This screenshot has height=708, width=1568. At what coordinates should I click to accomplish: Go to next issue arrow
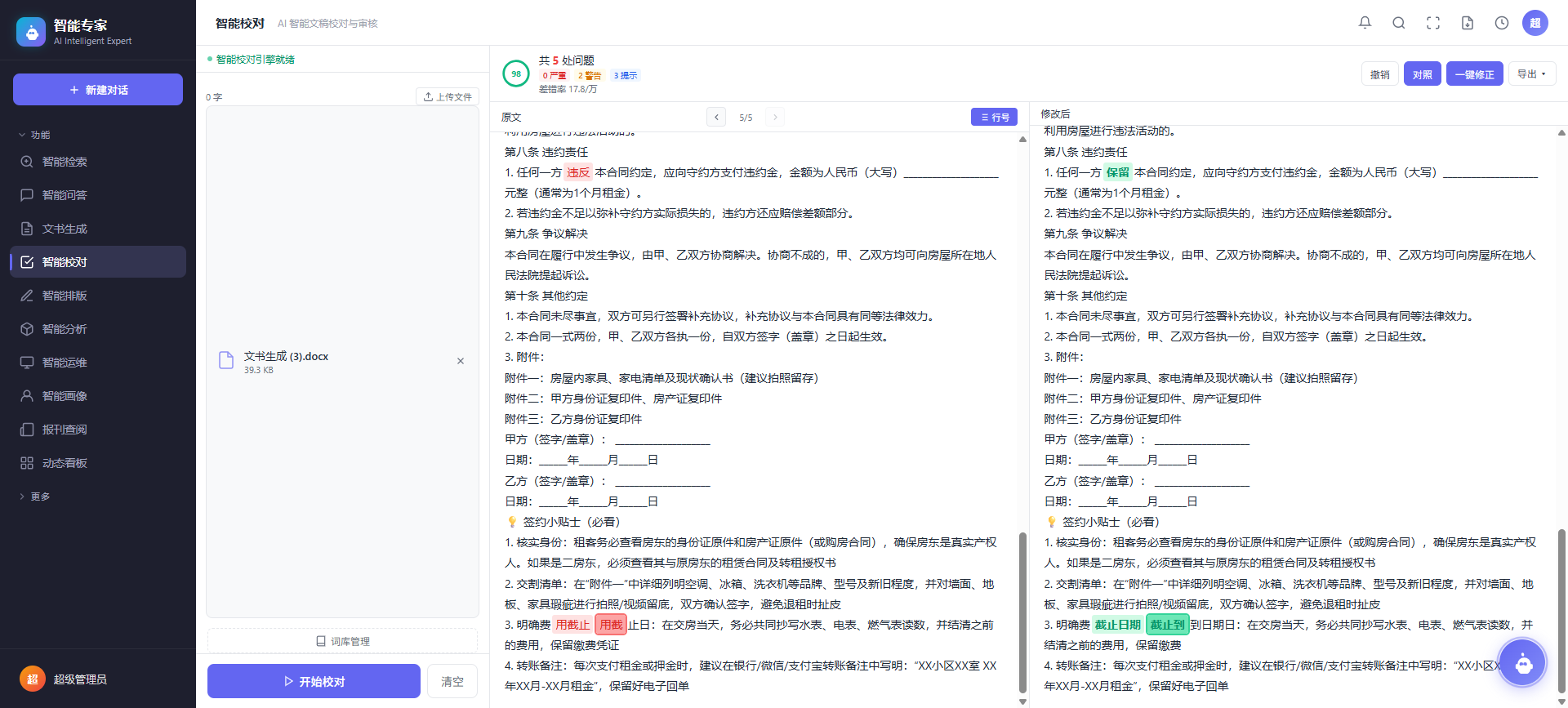coord(775,118)
